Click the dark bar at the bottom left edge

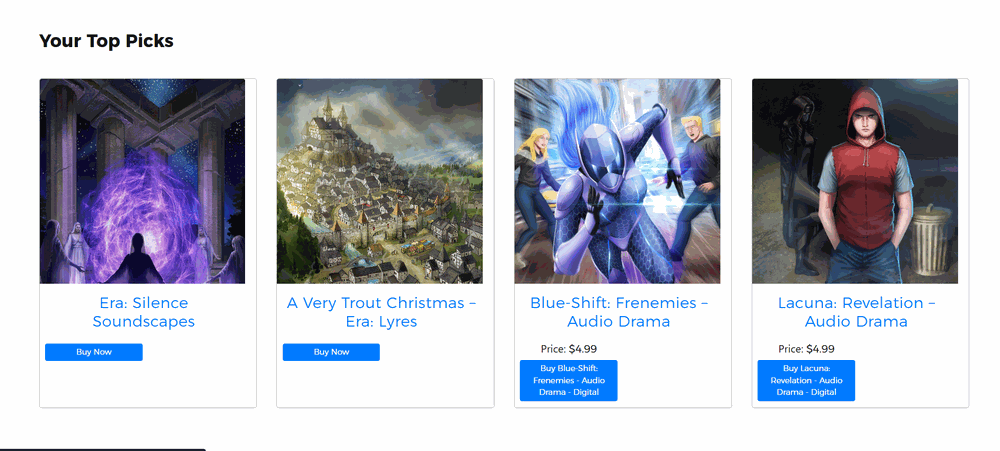coord(103,450)
